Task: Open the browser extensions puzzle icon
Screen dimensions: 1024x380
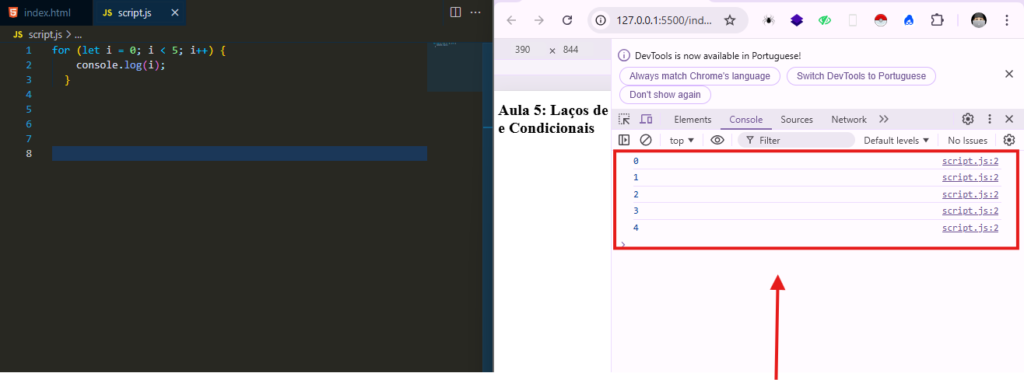Action: point(937,20)
